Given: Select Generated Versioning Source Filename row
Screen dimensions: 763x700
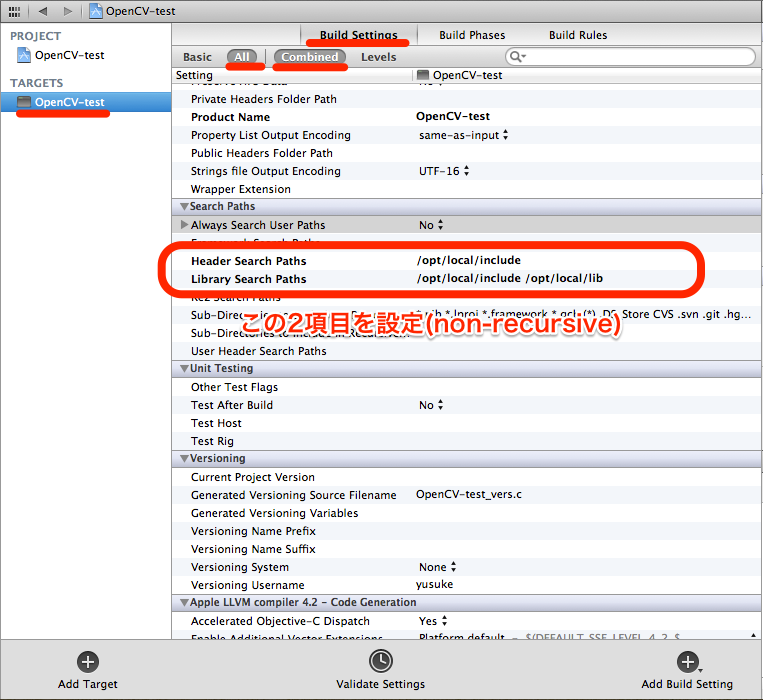Looking at the screenshot, I should click(x=466, y=495).
